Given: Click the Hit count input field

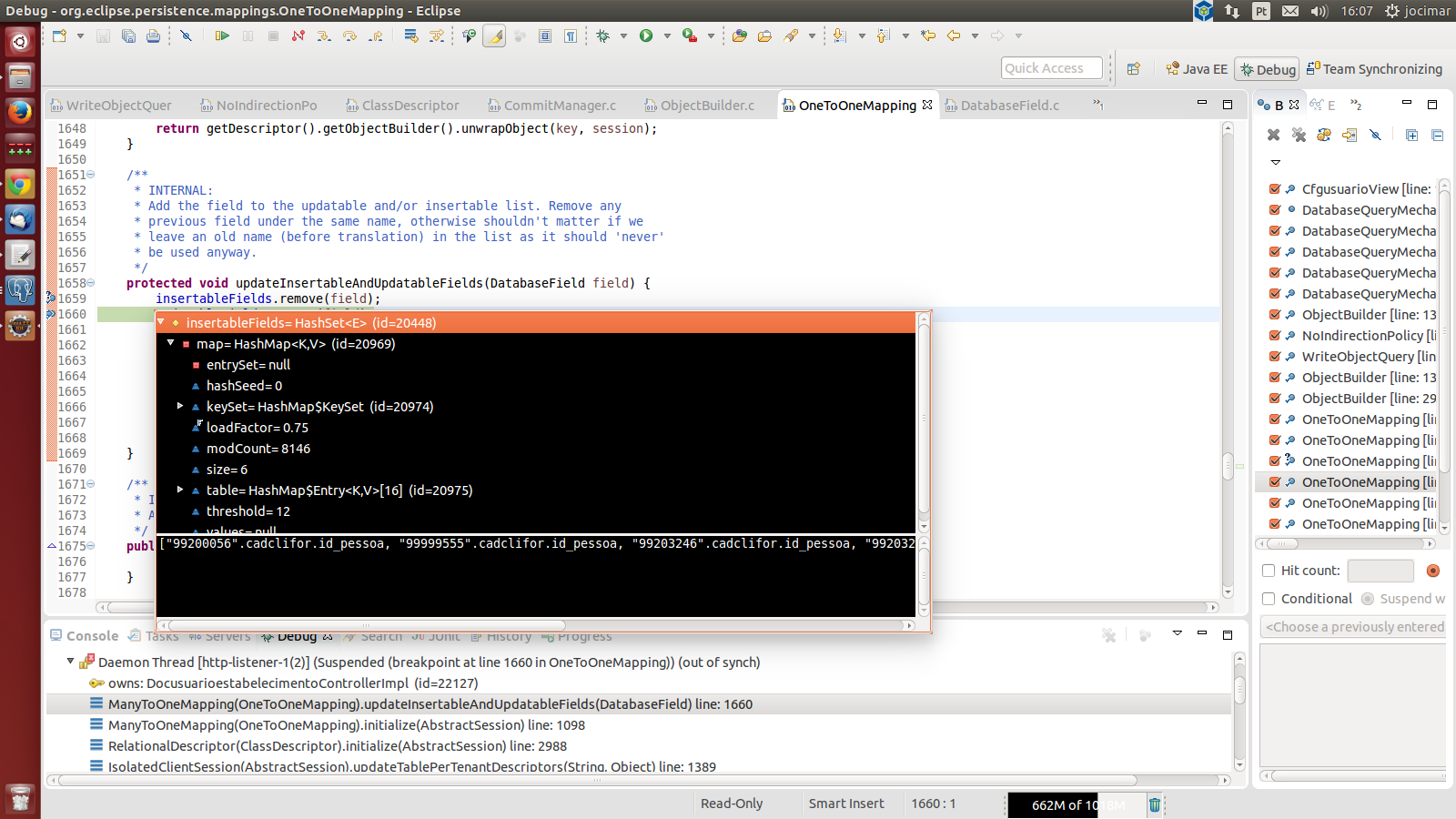Looking at the screenshot, I should tap(1380, 571).
